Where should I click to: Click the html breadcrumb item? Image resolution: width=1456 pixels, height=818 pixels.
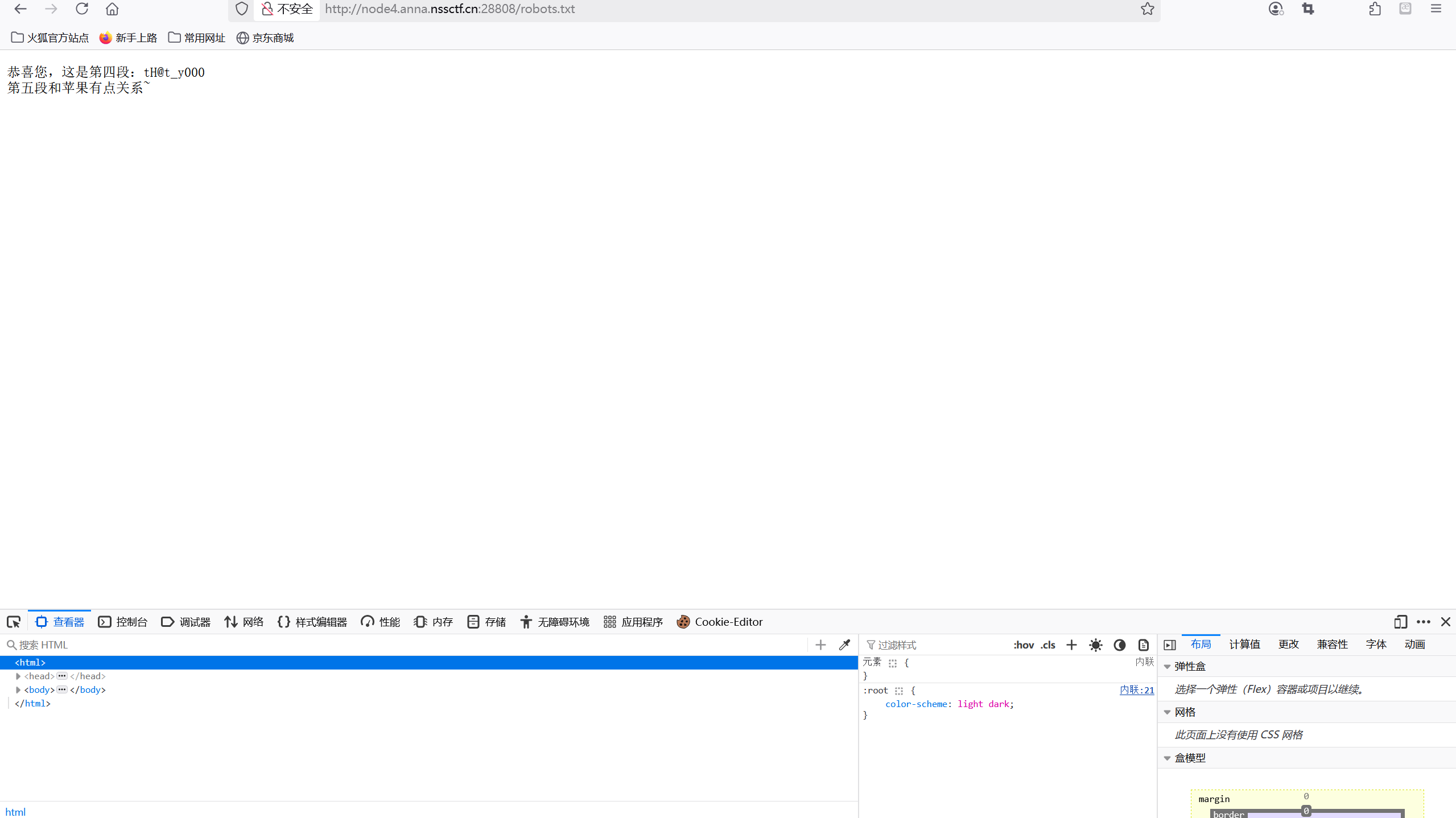click(15, 812)
